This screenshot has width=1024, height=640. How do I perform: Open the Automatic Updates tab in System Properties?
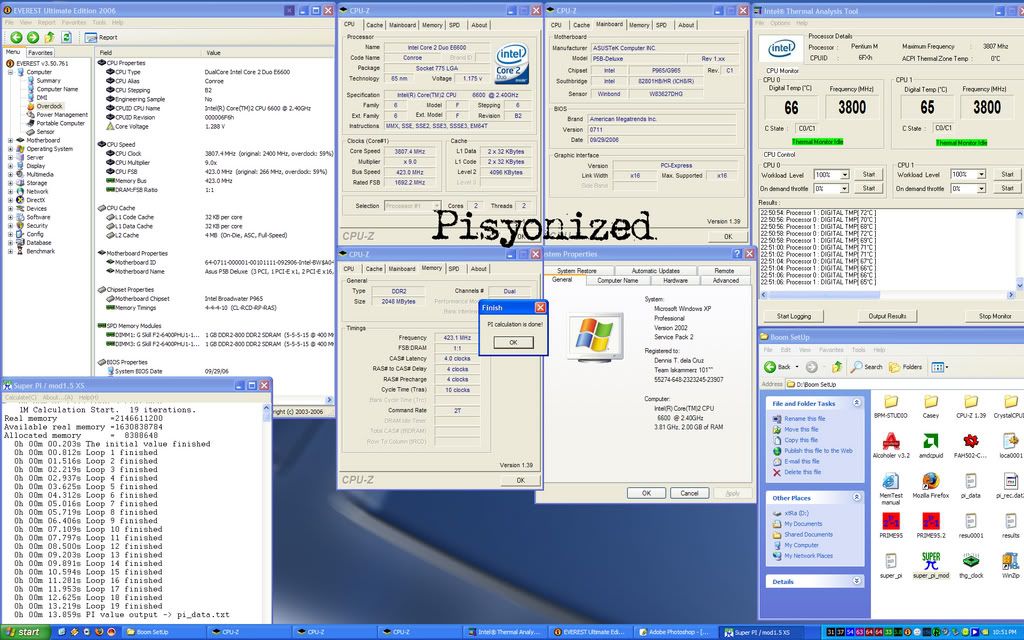[656, 270]
